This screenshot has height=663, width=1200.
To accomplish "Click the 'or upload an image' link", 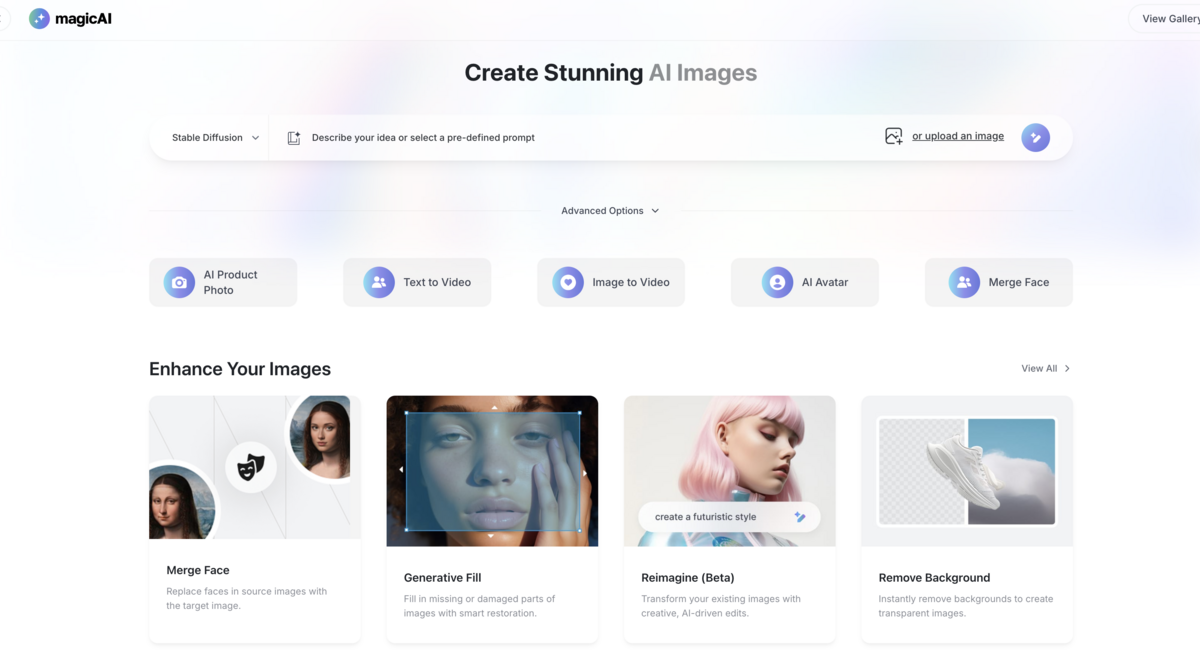I will point(958,136).
